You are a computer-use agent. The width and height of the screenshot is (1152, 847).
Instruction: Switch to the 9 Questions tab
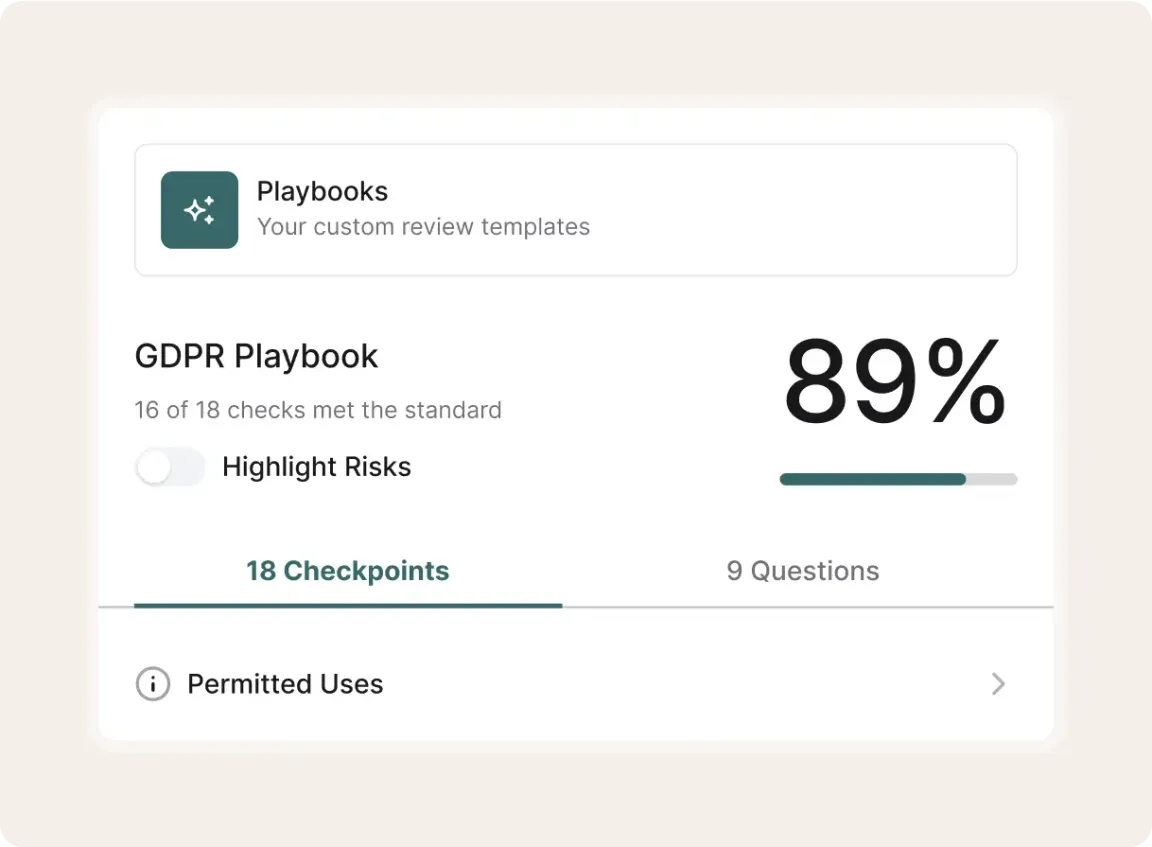[802, 570]
